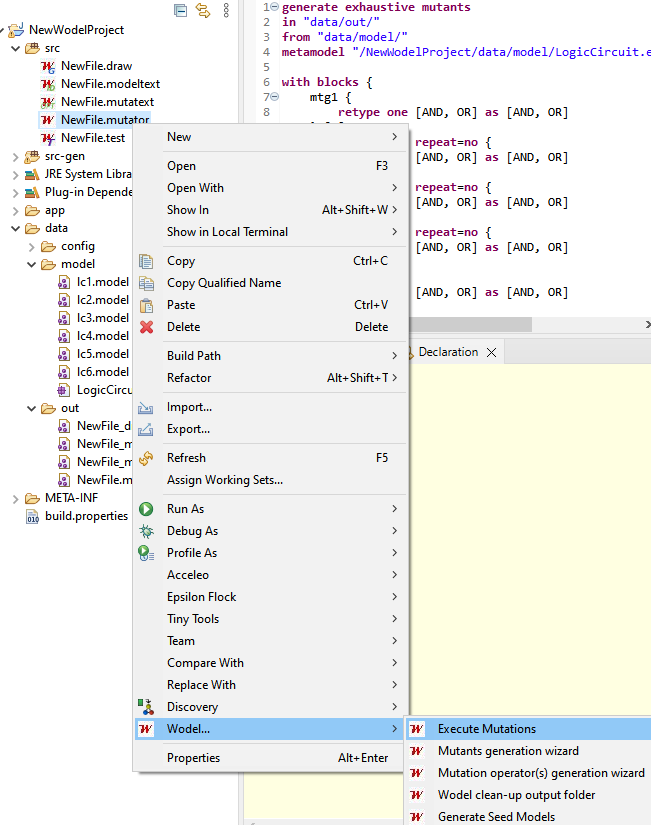This screenshot has height=825, width=651.
Task: Select Show in Local Terminal
Action: pyautogui.click(x=271, y=232)
